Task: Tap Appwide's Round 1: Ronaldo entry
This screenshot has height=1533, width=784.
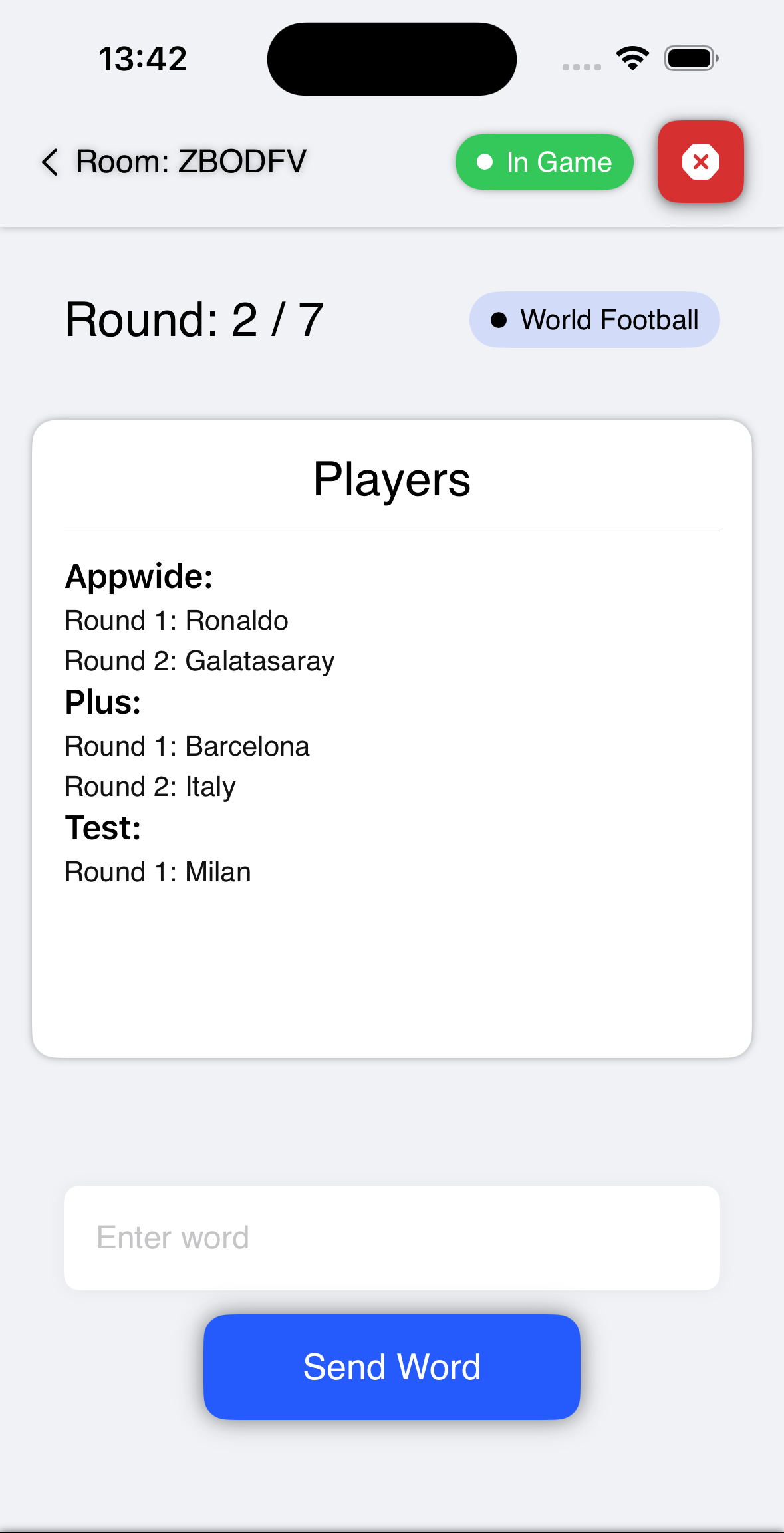Action: [x=176, y=621]
